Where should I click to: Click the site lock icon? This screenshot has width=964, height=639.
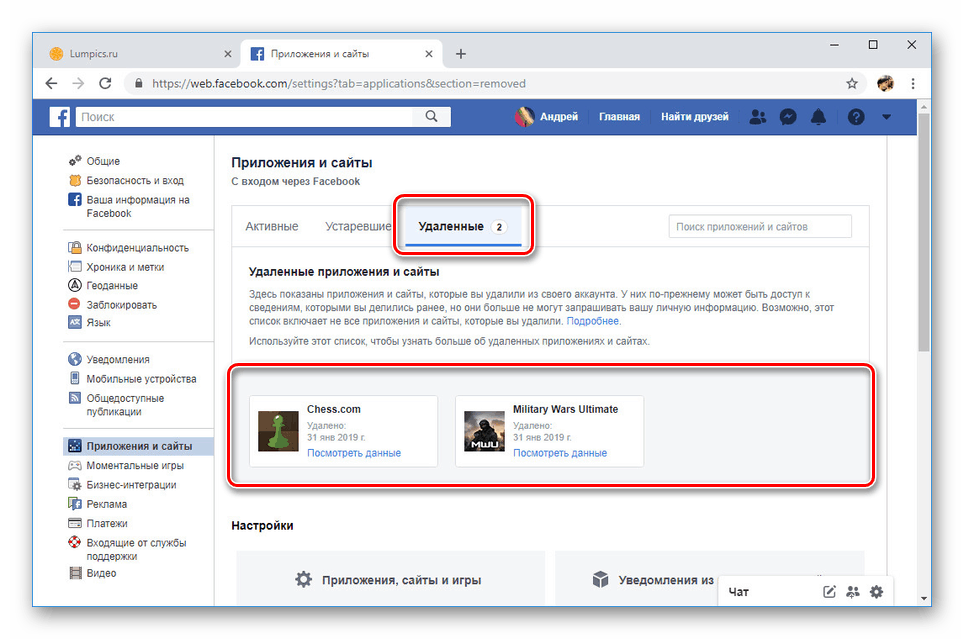[x=138, y=84]
